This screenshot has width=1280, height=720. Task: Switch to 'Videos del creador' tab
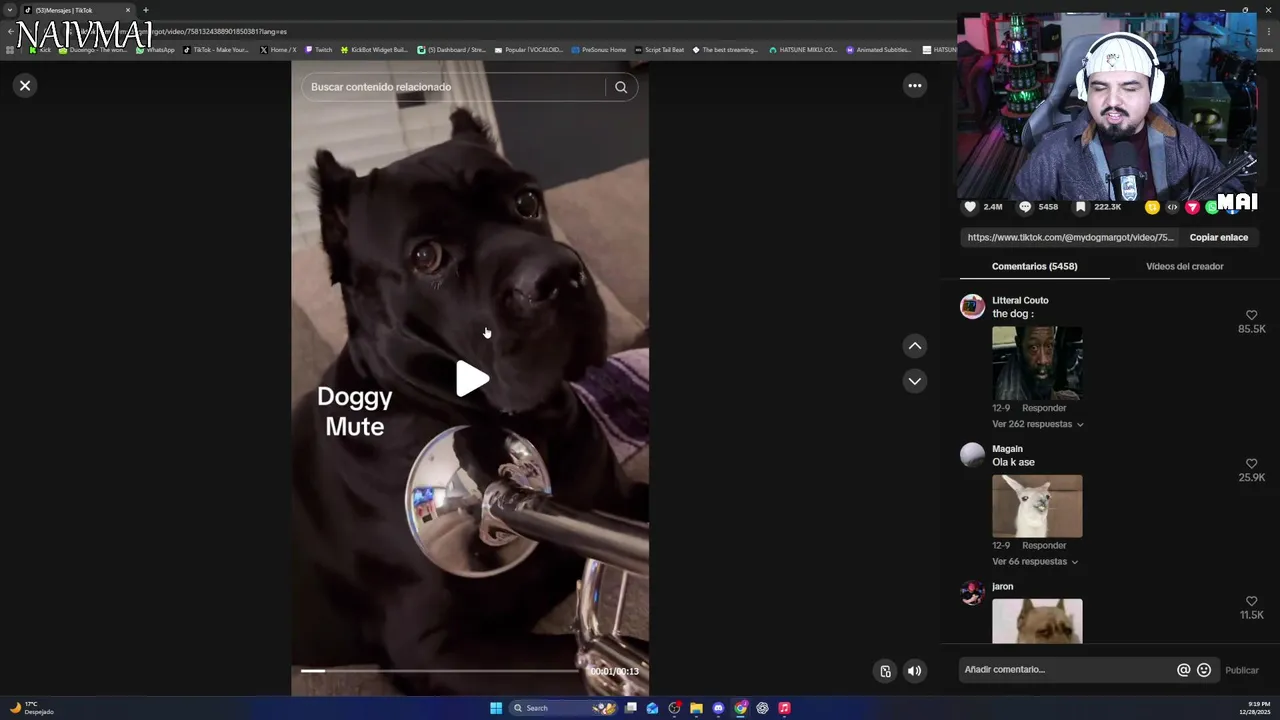click(x=1184, y=267)
